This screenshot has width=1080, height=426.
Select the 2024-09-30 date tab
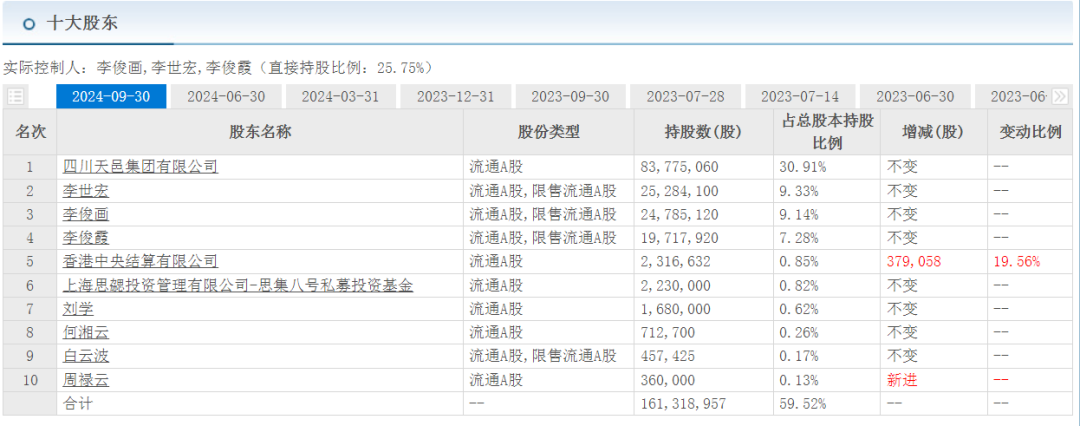tap(111, 97)
